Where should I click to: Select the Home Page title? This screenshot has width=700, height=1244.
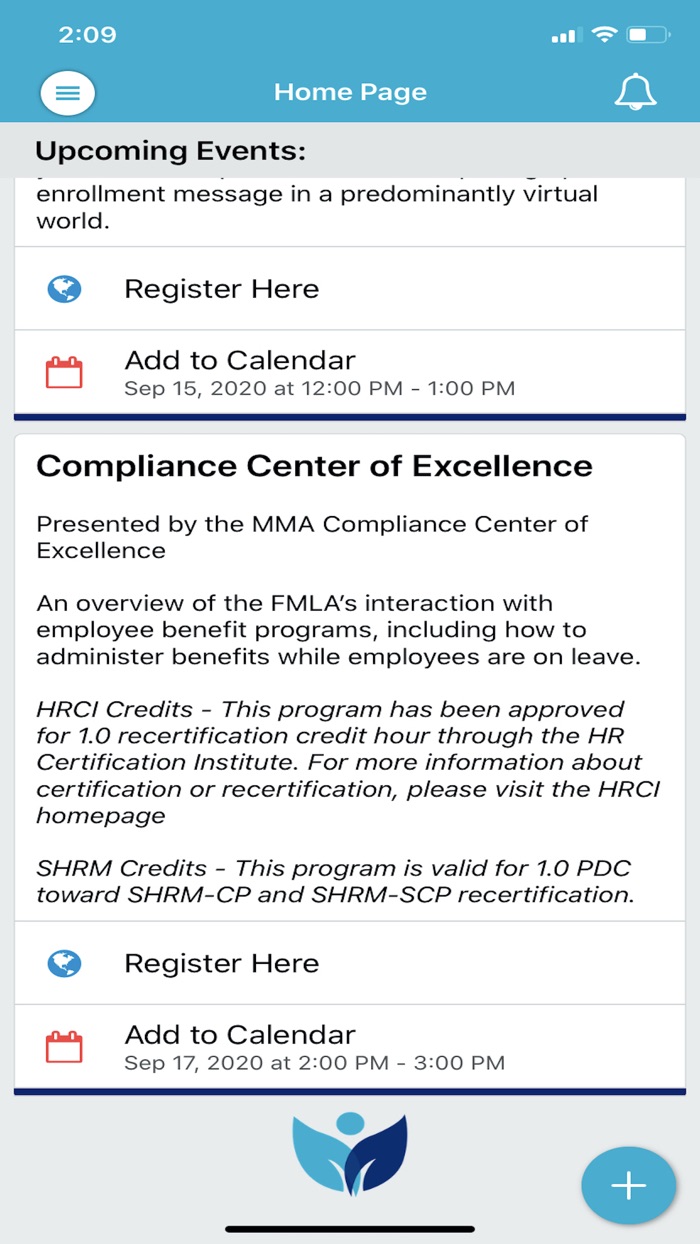tap(349, 92)
